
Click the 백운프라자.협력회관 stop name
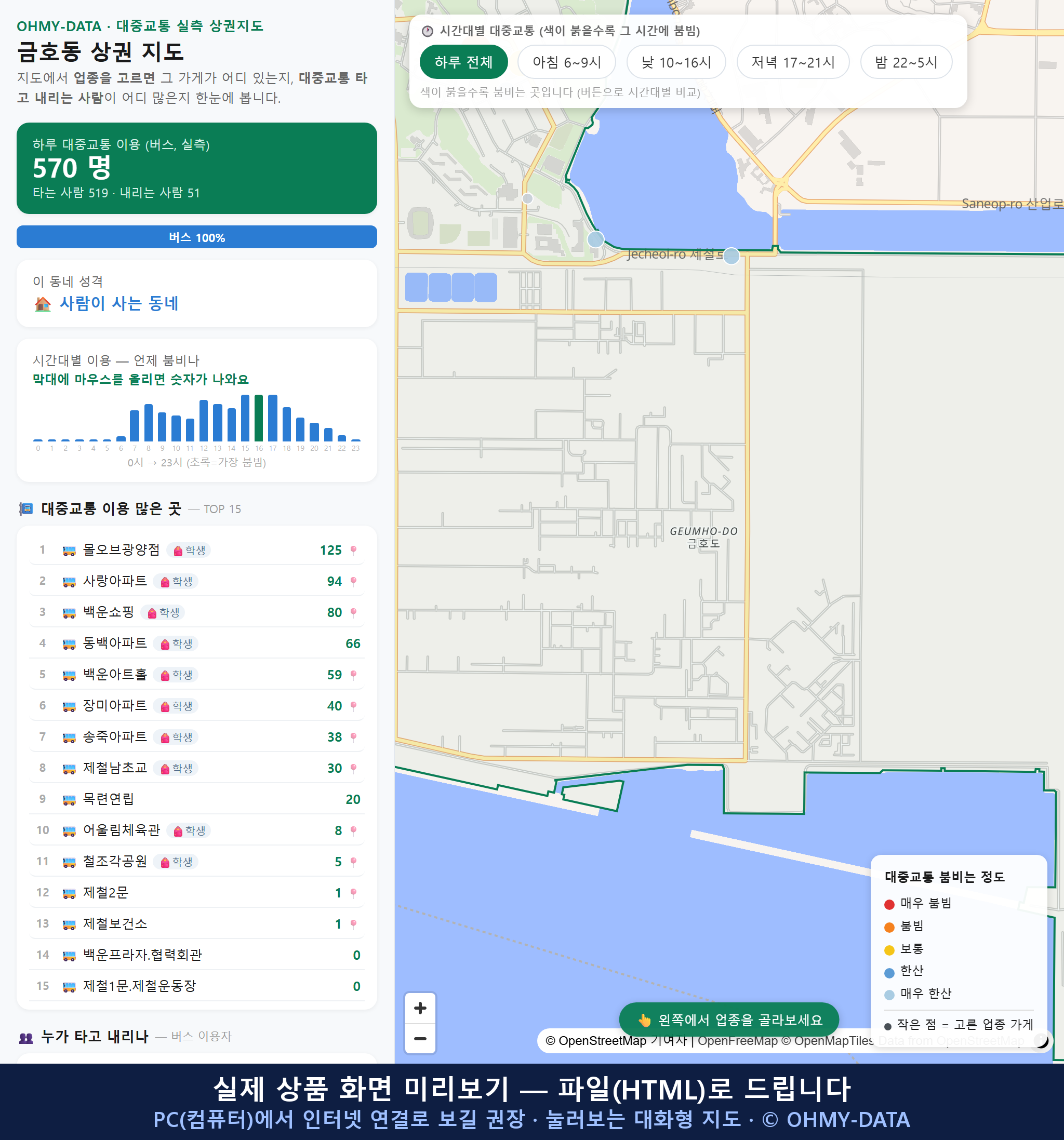[x=142, y=955]
